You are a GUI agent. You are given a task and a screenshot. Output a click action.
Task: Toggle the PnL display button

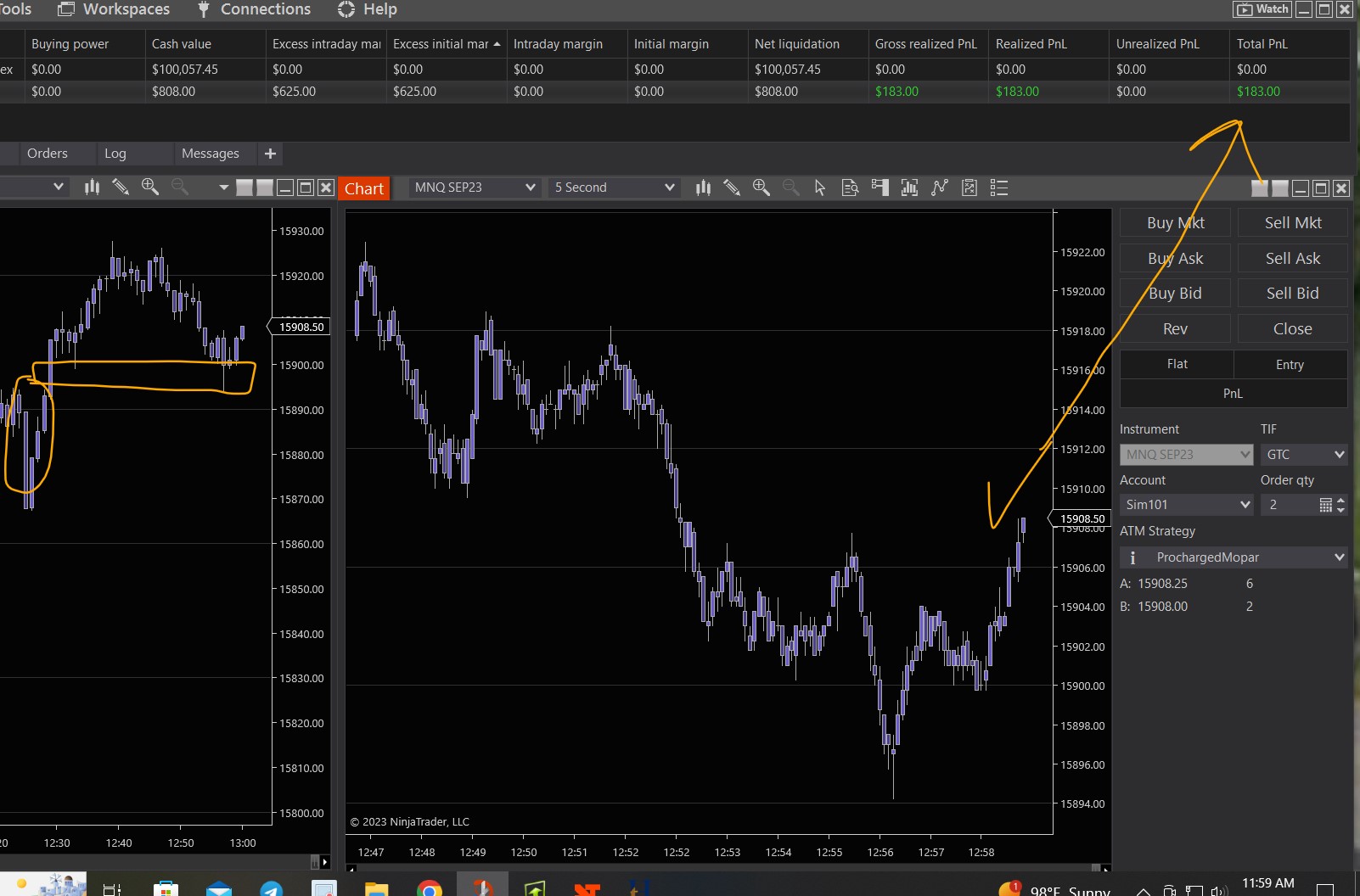1233,394
